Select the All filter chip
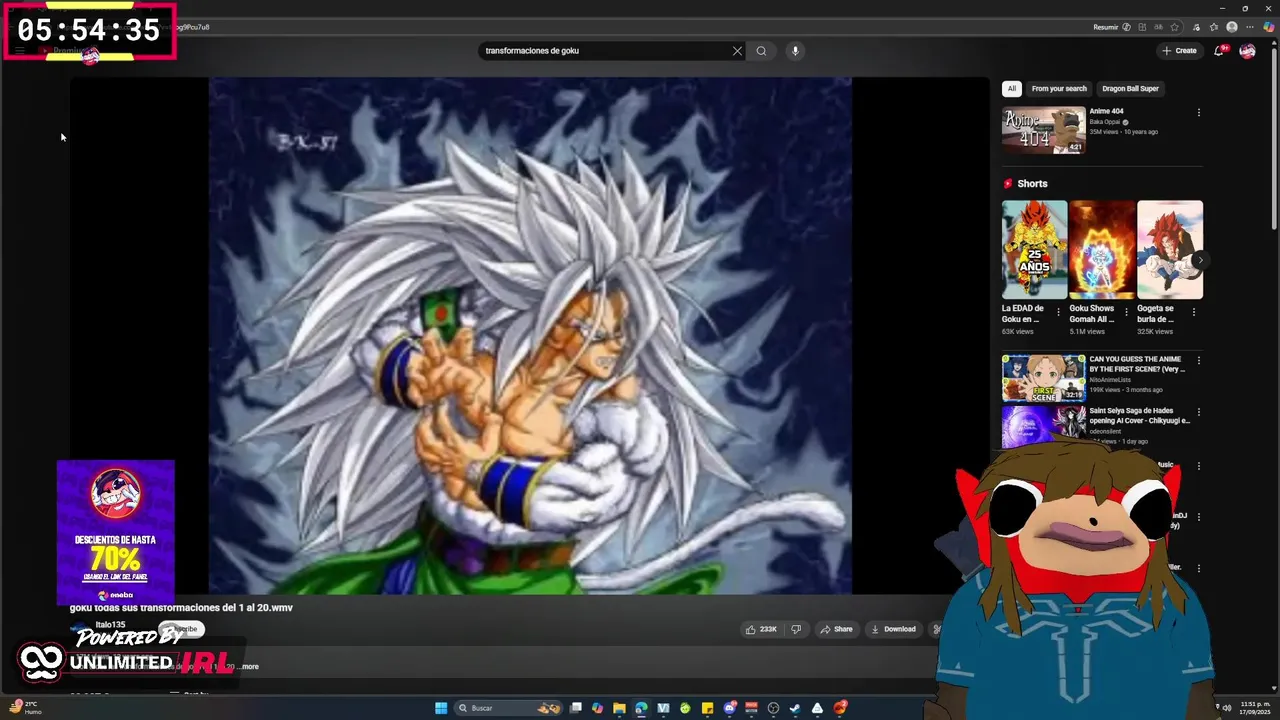 1012,89
